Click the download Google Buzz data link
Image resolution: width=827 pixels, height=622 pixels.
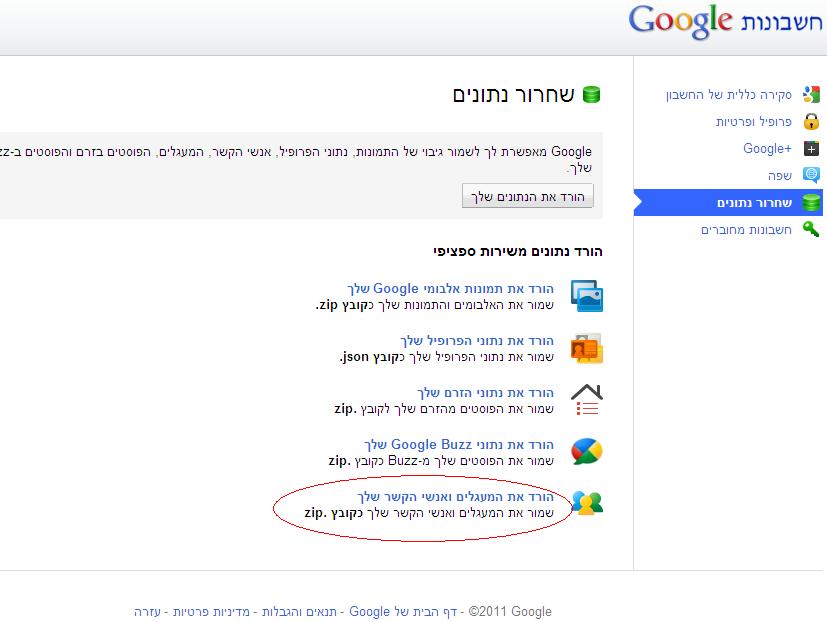tap(459, 445)
